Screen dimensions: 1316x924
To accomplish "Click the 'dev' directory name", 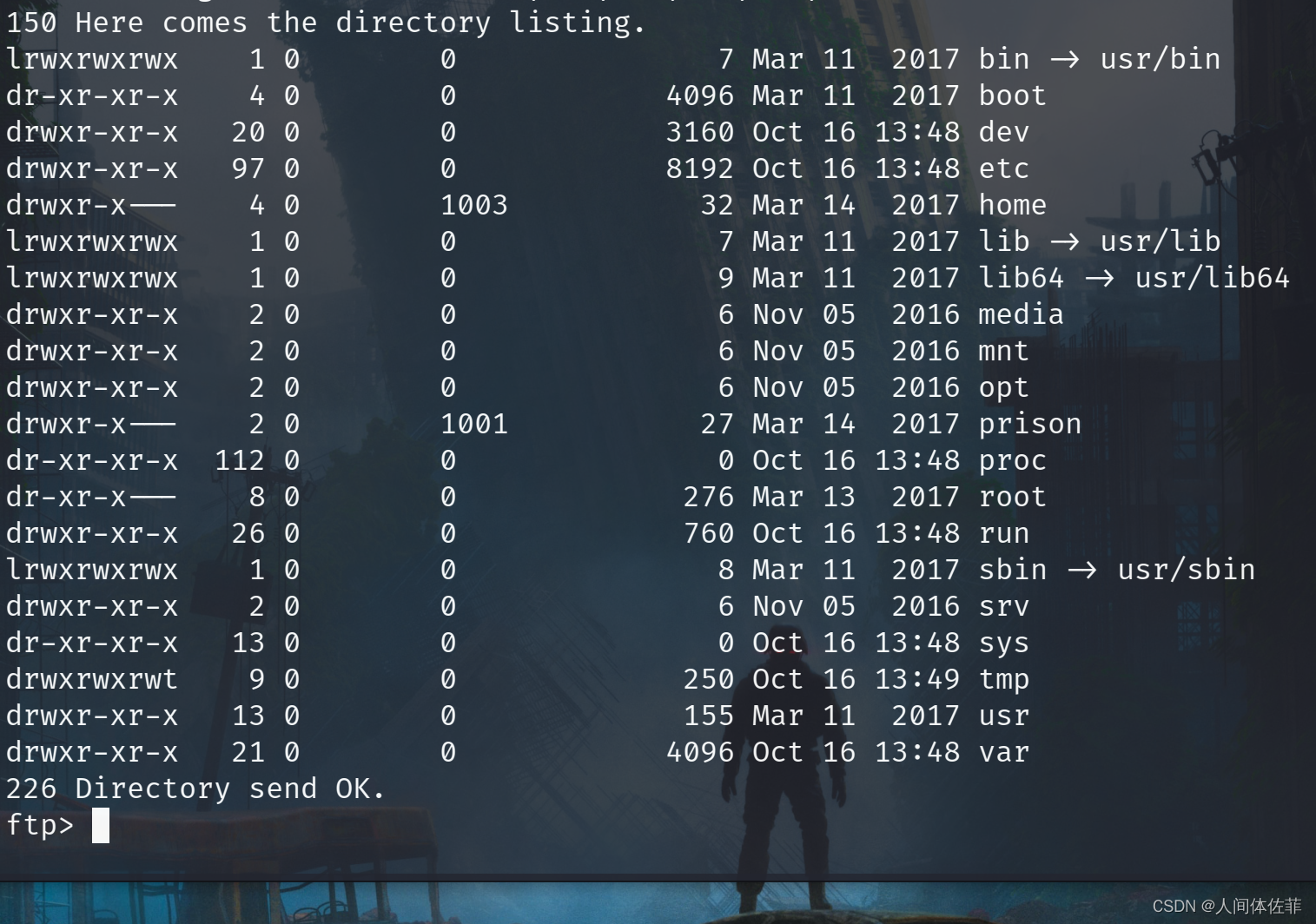I will (x=1003, y=132).
